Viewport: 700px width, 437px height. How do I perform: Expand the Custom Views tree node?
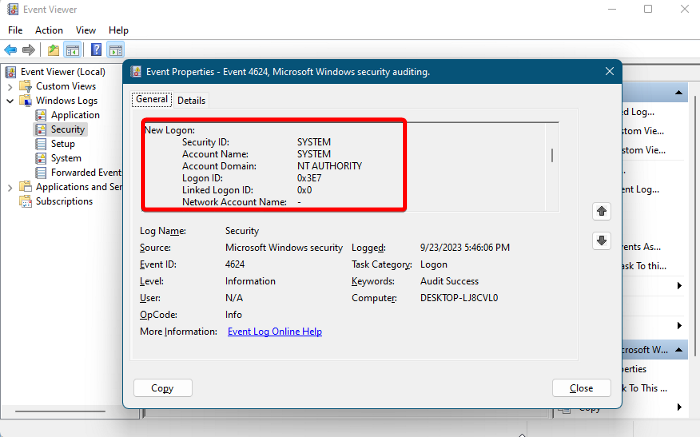coord(10,87)
